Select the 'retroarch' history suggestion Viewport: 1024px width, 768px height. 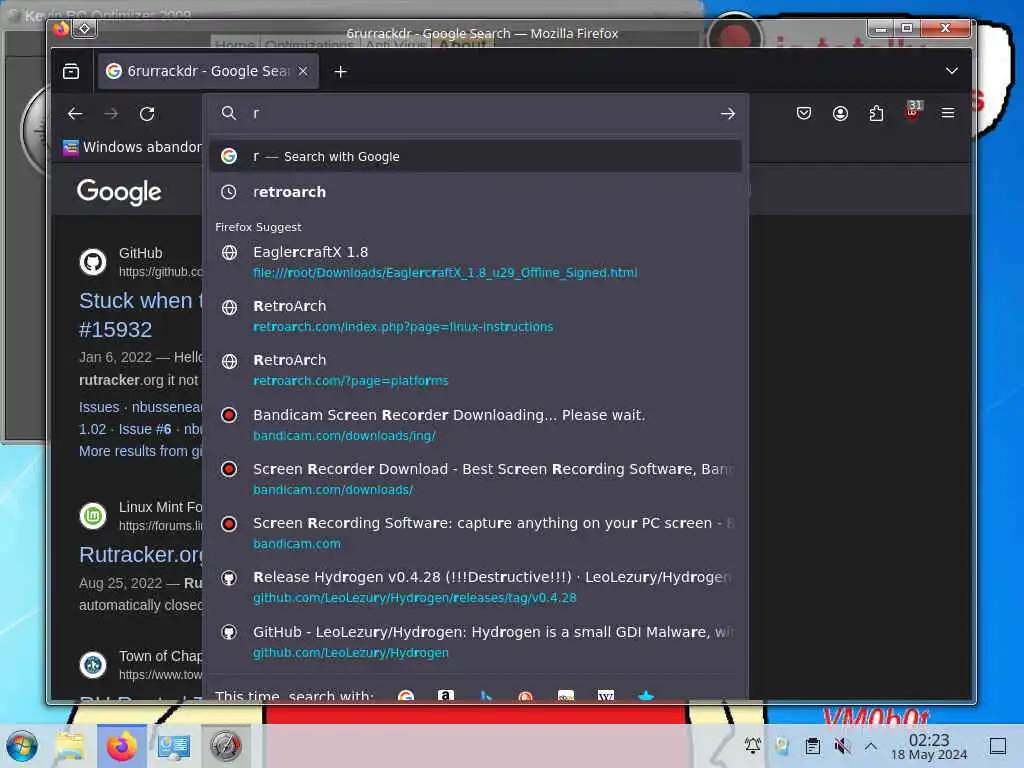(475, 192)
